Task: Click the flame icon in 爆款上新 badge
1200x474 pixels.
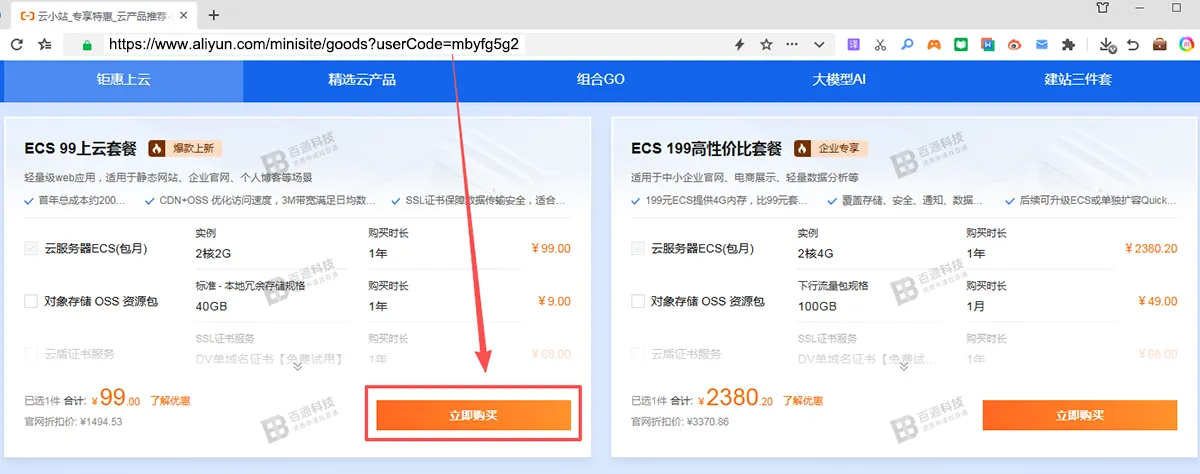Action: (x=157, y=148)
